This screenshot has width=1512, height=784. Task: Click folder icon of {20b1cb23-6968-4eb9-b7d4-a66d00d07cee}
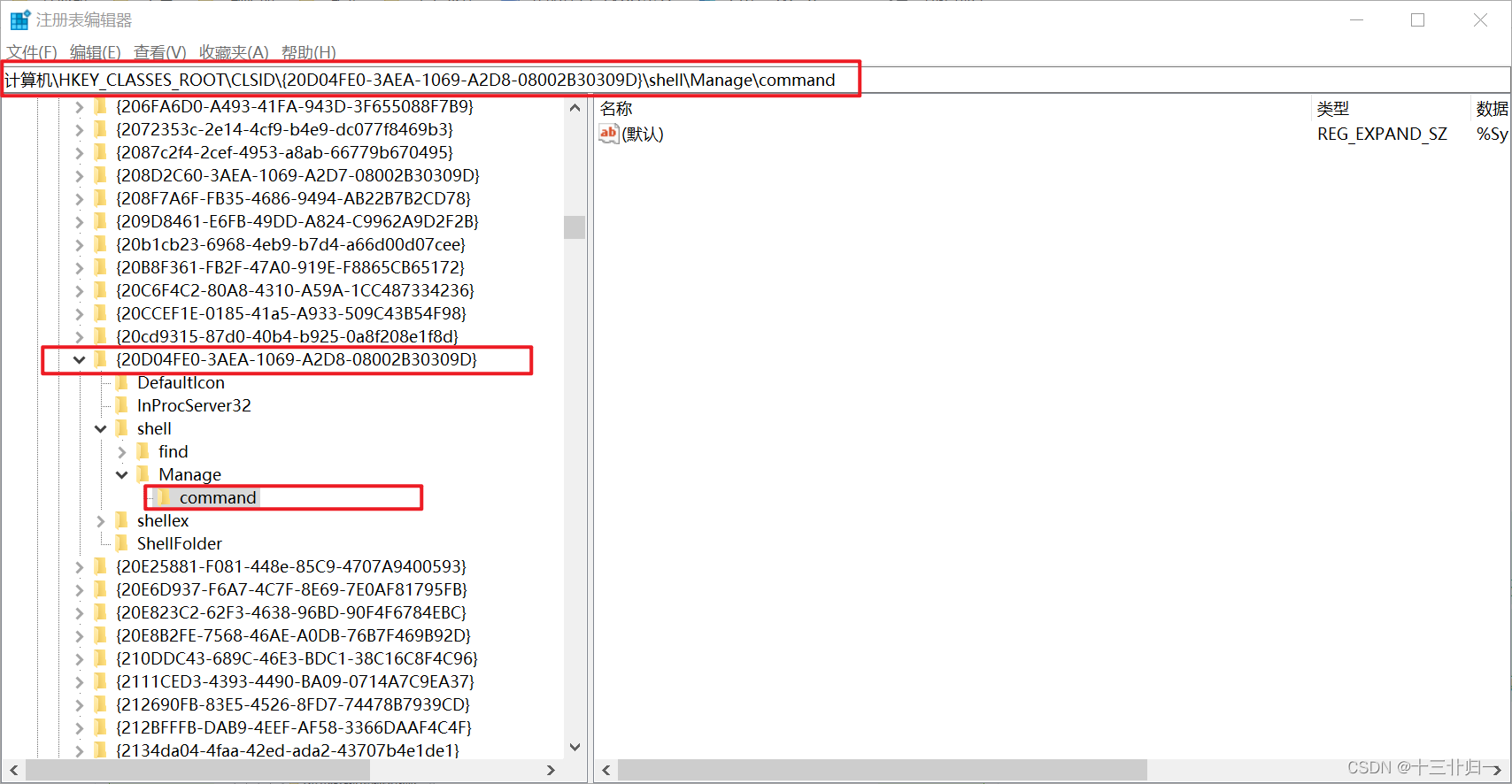100,244
